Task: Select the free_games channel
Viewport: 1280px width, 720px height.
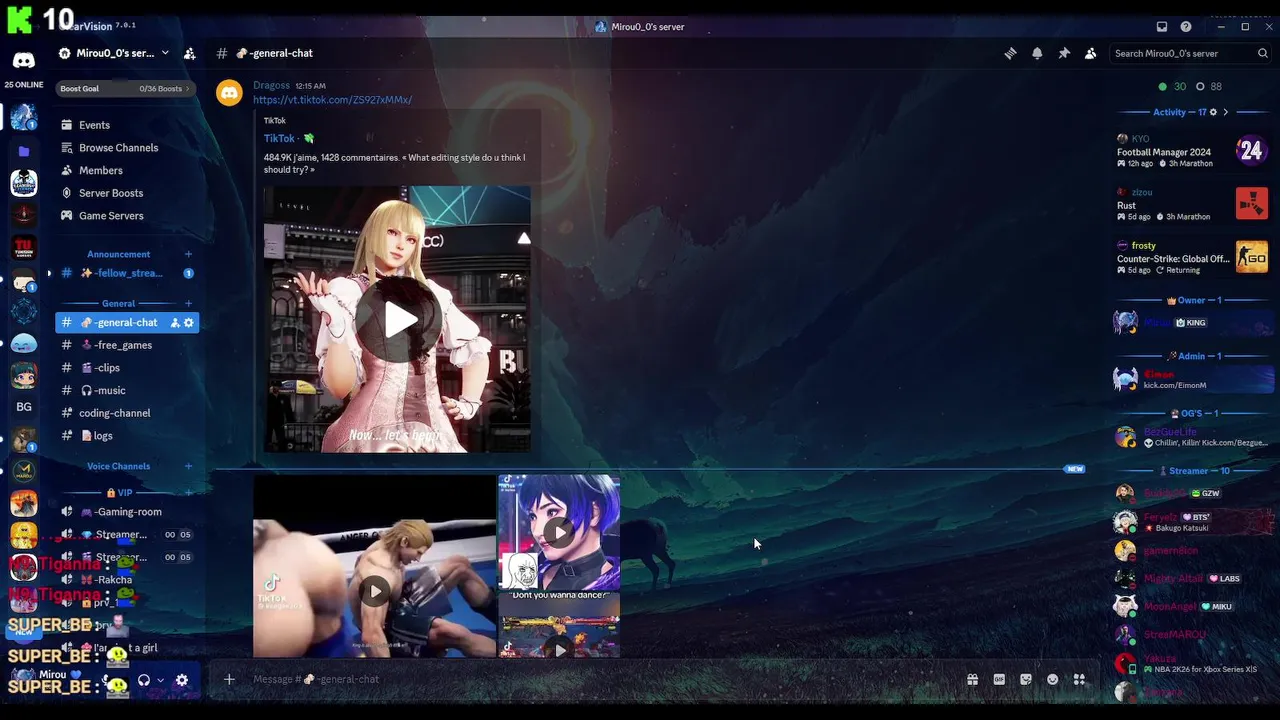Action: (x=127, y=345)
